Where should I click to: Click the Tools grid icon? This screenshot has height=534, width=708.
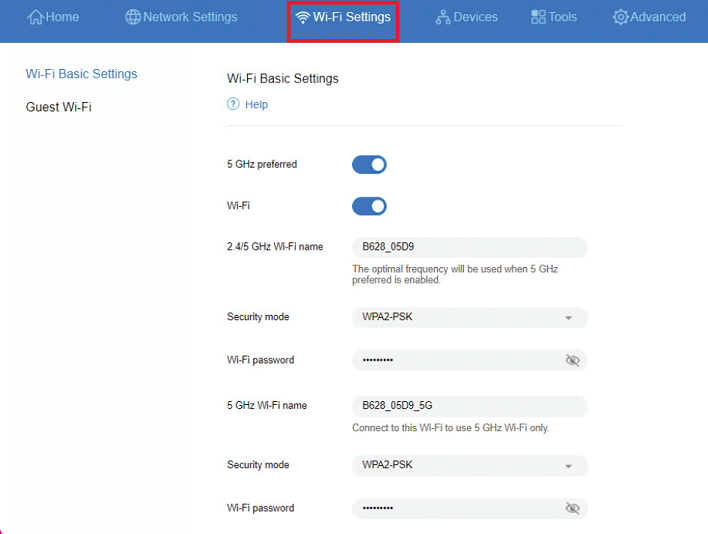(x=538, y=17)
